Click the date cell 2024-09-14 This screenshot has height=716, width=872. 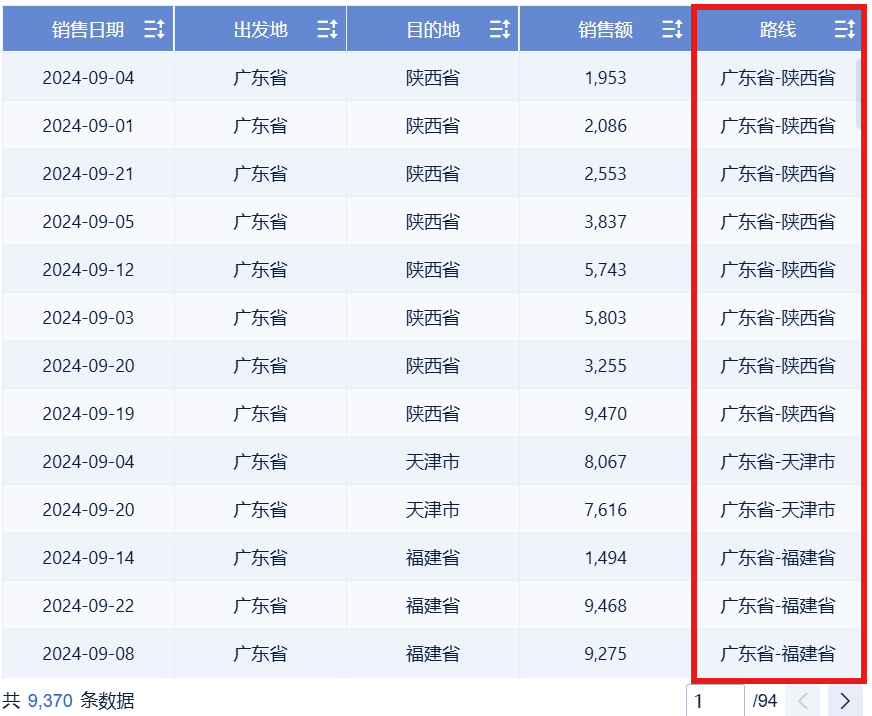pos(88,557)
